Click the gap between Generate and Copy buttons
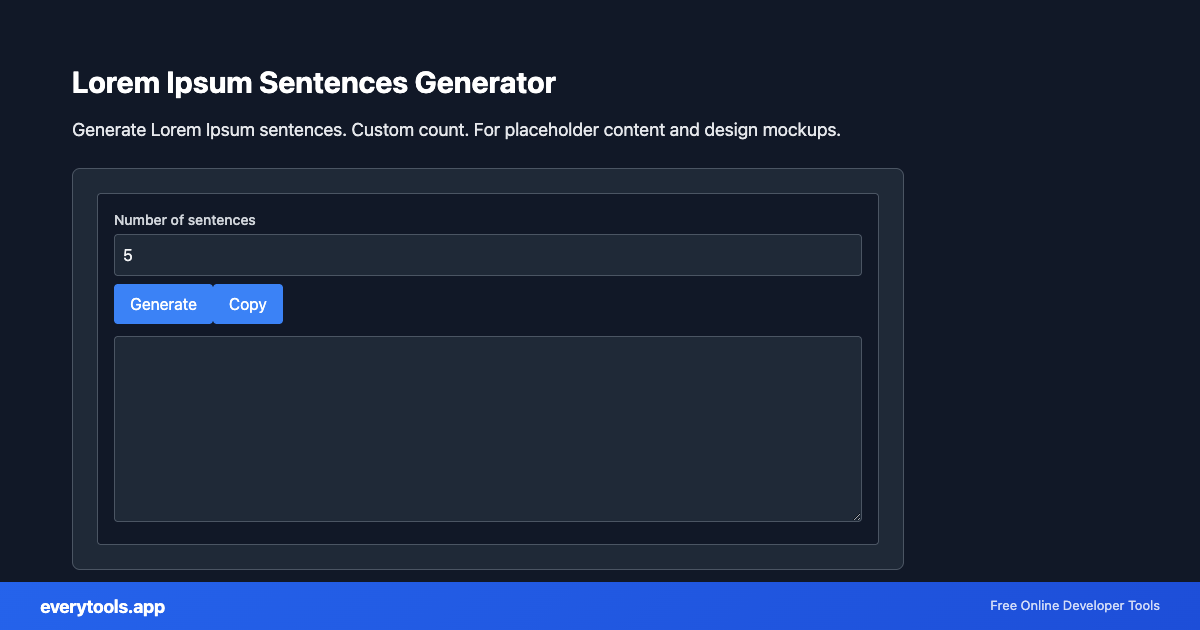The image size is (1200, 630). coord(212,304)
